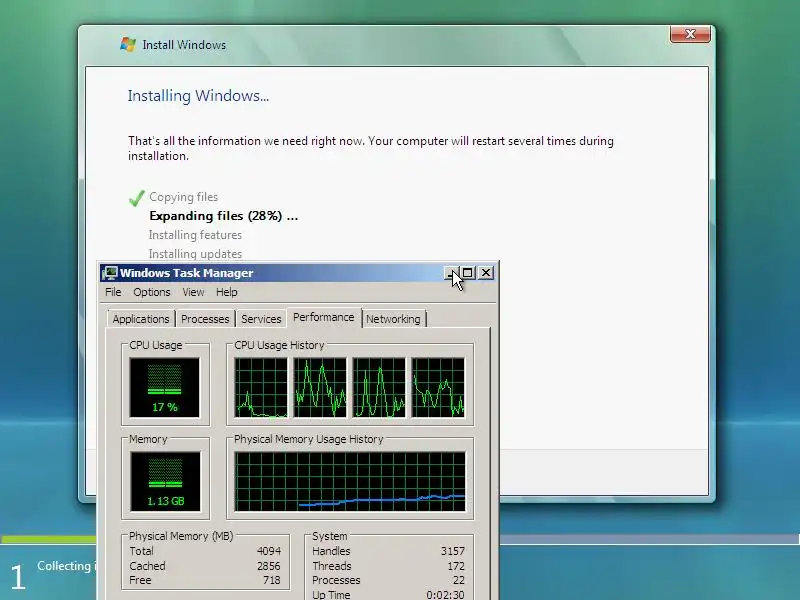Click the 'Installing features' step text
This screenshot has width=800, height=600.
click(195, 235)
